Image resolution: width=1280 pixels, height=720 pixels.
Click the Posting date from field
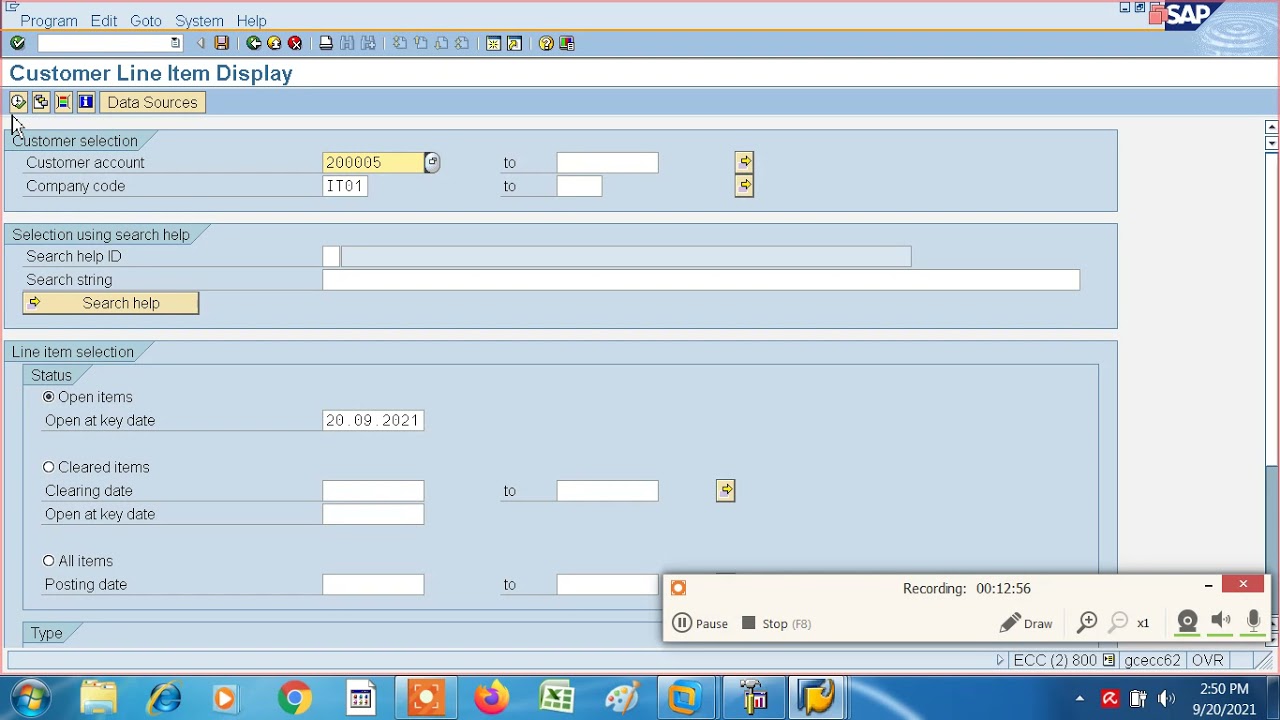point(373,584)
